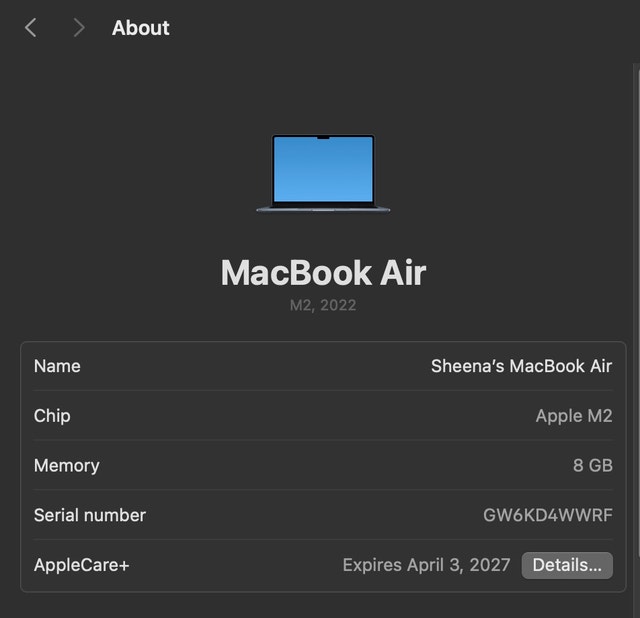Click the Name row label
Image resolution: width=640 pixels, height=618 pixels.
coord(57,366)
